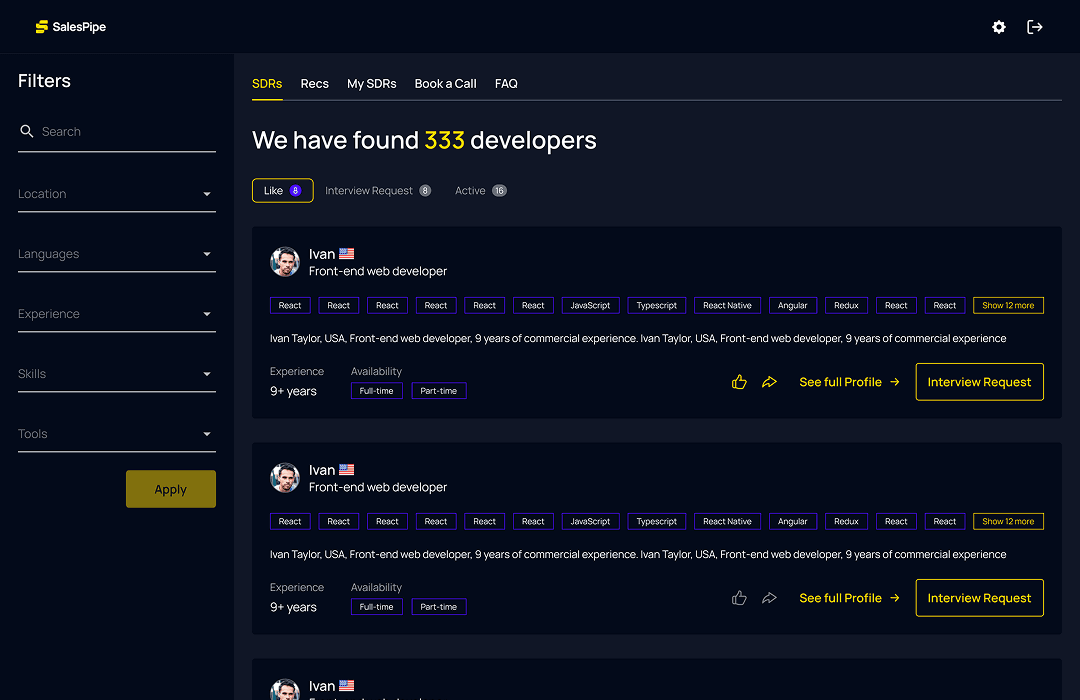This screenshot has width=1080, height=700.
Task: Click the US flag next to Ivan's name
Action: click(346, 253)
